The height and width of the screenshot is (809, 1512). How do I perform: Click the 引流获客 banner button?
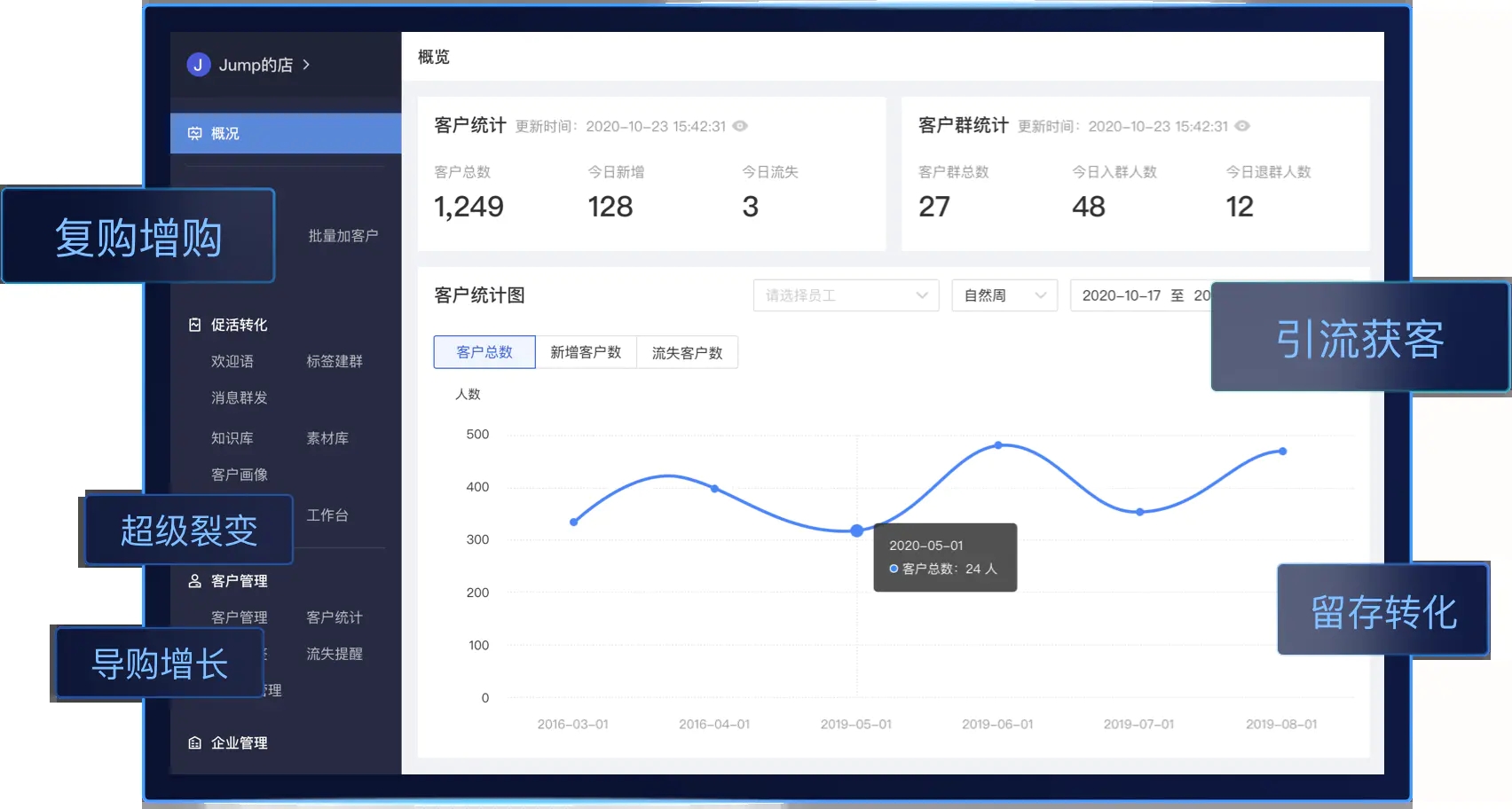tap(1359, 338)
